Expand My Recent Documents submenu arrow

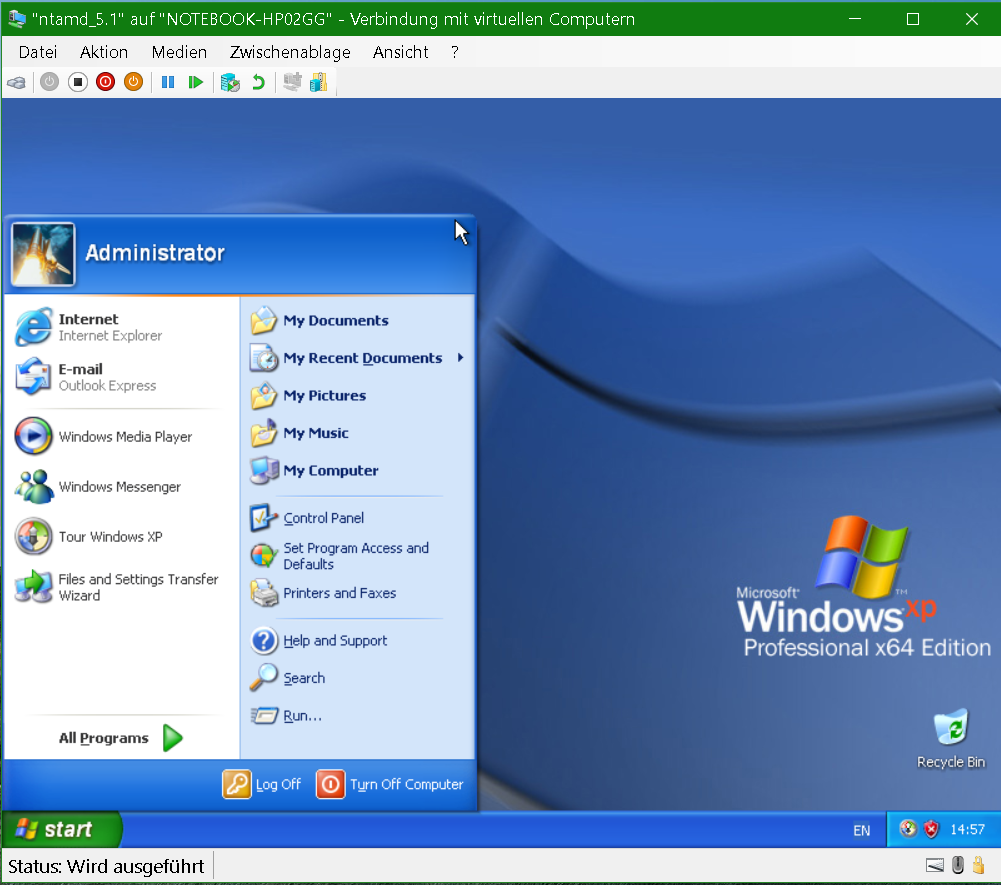click(460, 358)
